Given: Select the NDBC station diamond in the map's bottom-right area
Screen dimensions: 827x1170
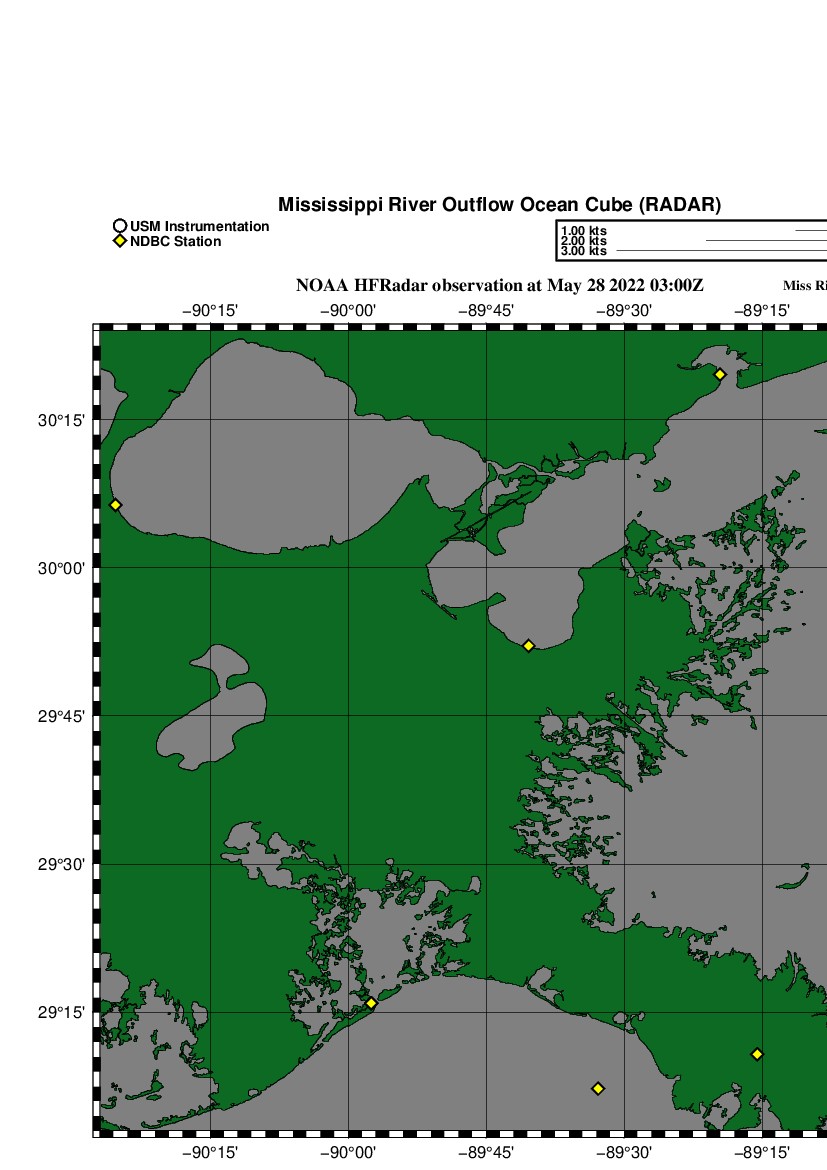Looking at the screenshot, I should pos(757,1054).
